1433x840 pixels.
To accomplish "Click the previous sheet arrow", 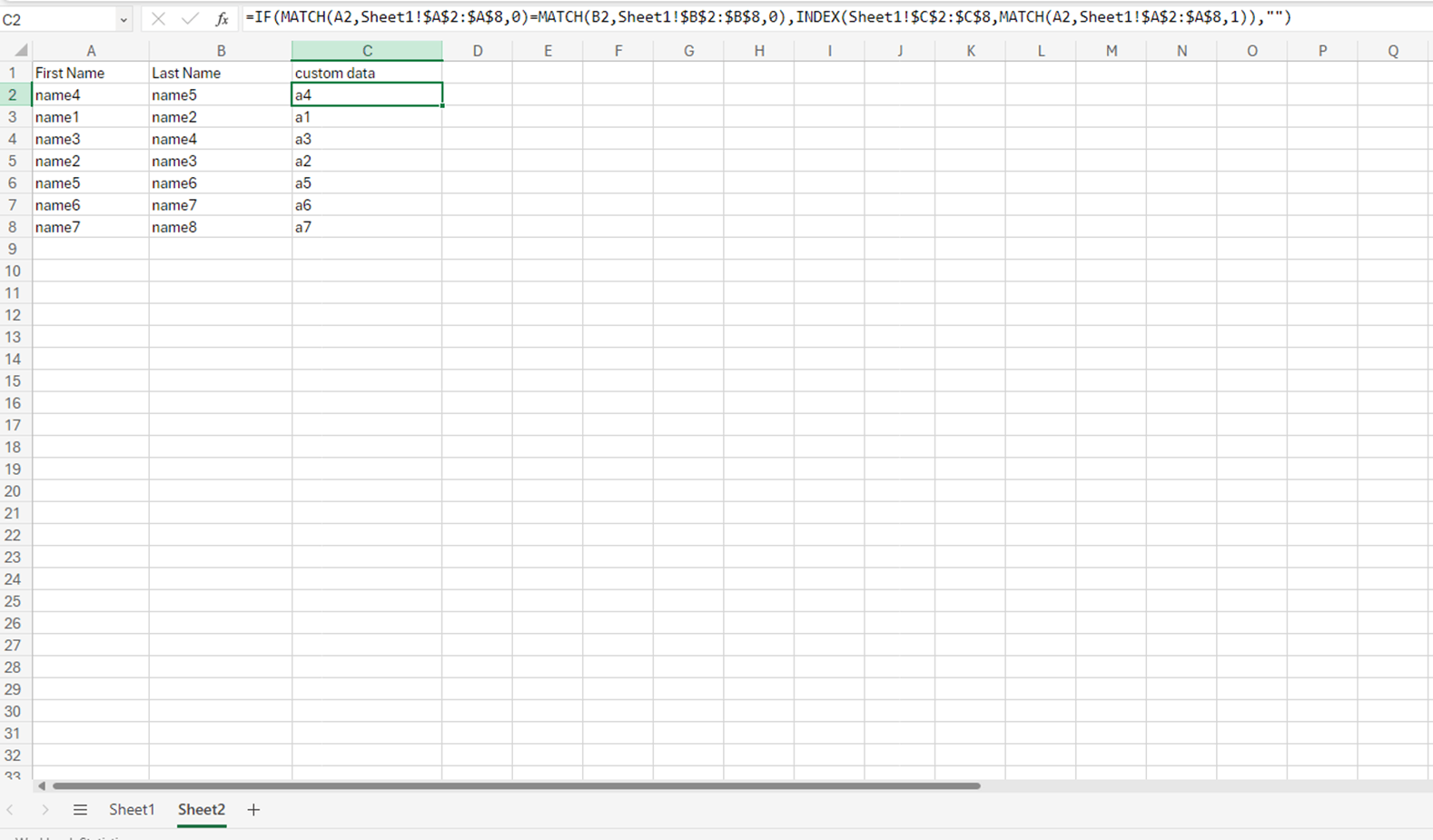I will point(11,809).
